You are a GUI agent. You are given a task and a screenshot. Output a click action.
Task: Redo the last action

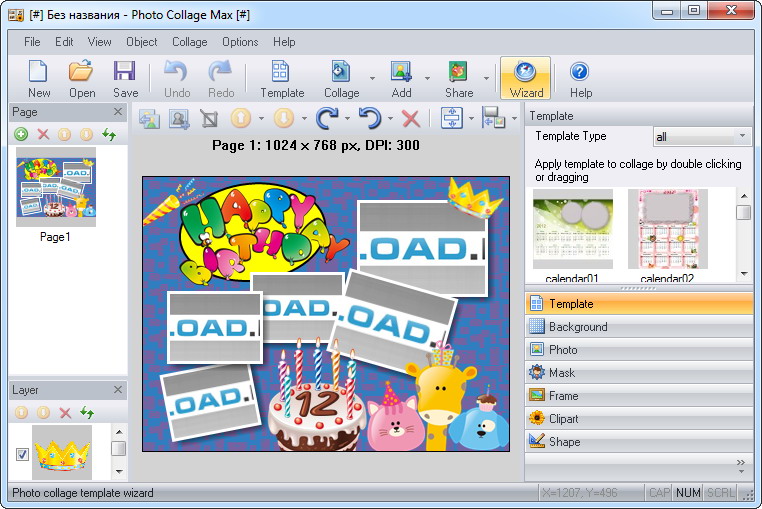click(221, 79)
